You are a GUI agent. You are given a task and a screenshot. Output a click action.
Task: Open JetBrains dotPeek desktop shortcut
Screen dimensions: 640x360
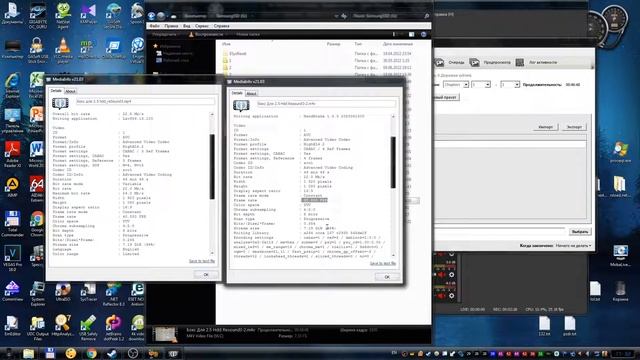(x=113, y=328)
